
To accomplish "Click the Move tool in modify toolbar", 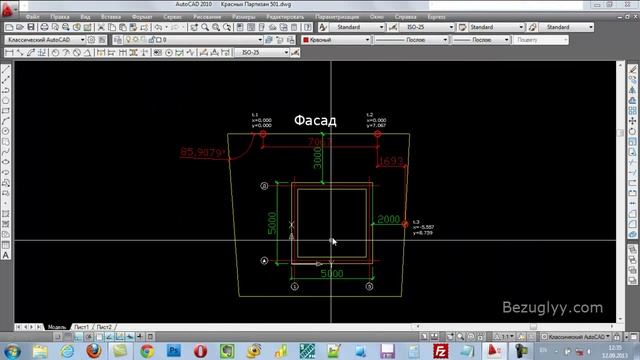I will pos(632,121).
